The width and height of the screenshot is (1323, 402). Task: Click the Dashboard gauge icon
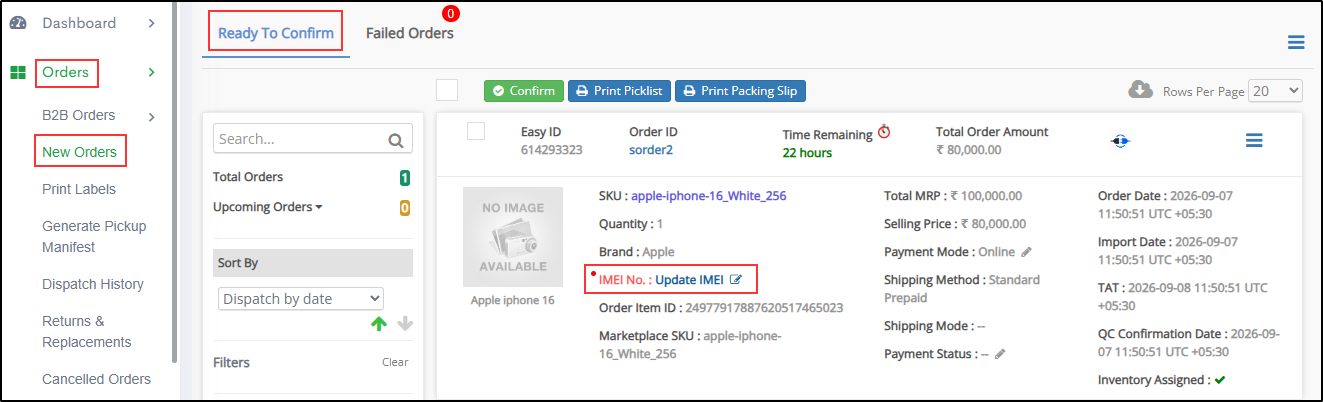(x=17, y=23)
